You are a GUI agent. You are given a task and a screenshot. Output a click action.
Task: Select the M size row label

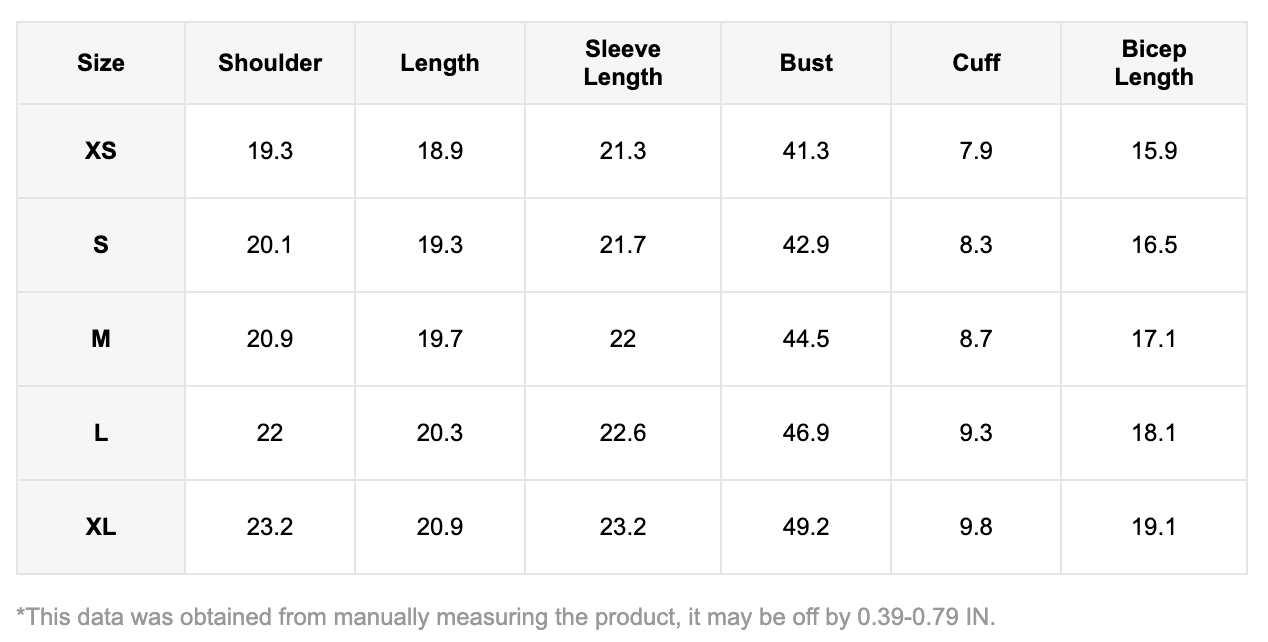[101, 339]
